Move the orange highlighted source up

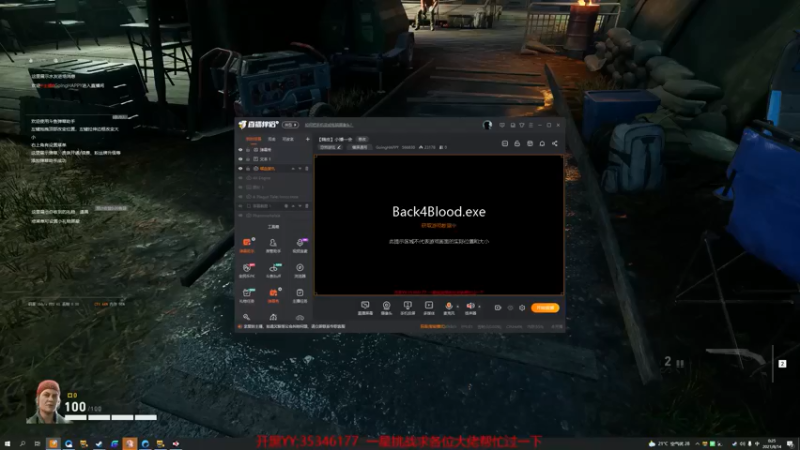coord(293,168)
